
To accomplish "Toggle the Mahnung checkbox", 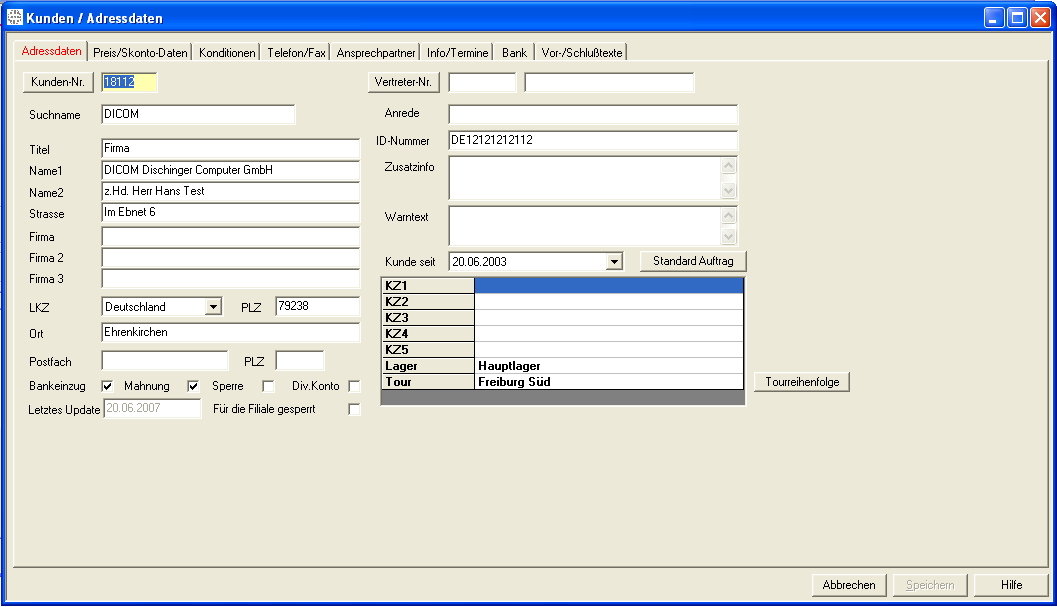I will click(x=194, y=386).
